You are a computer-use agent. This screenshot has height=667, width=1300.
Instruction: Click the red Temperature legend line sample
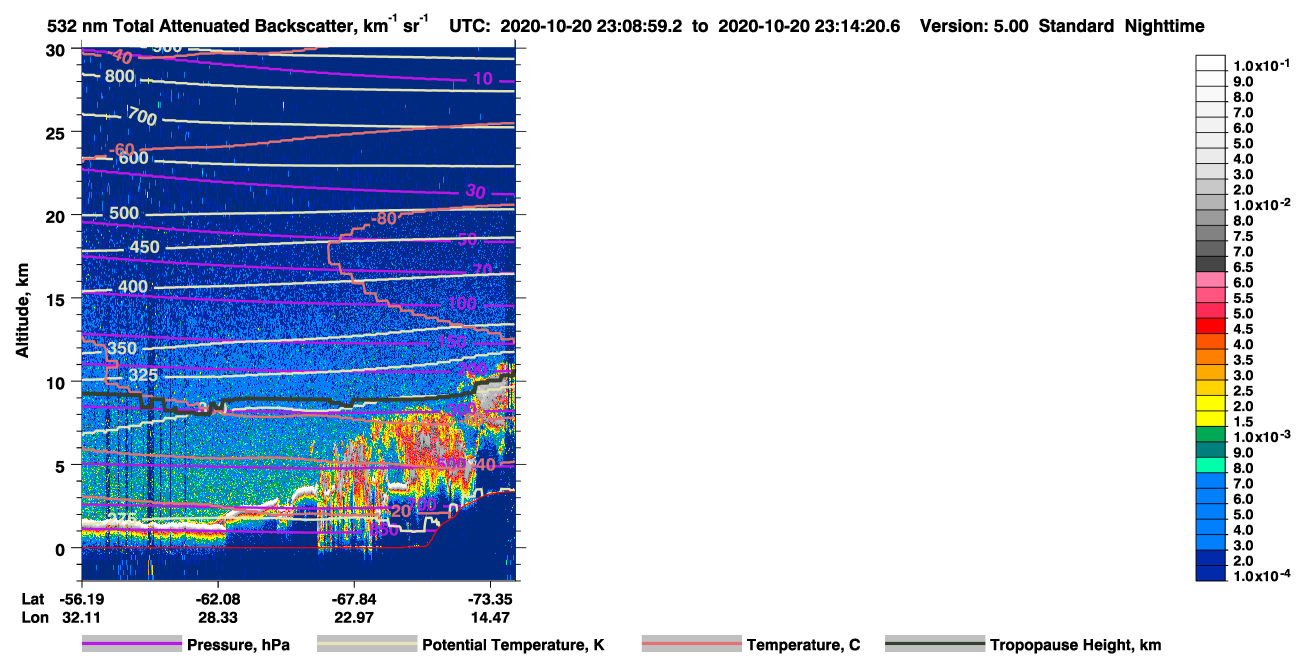click(x=691, y=644)
